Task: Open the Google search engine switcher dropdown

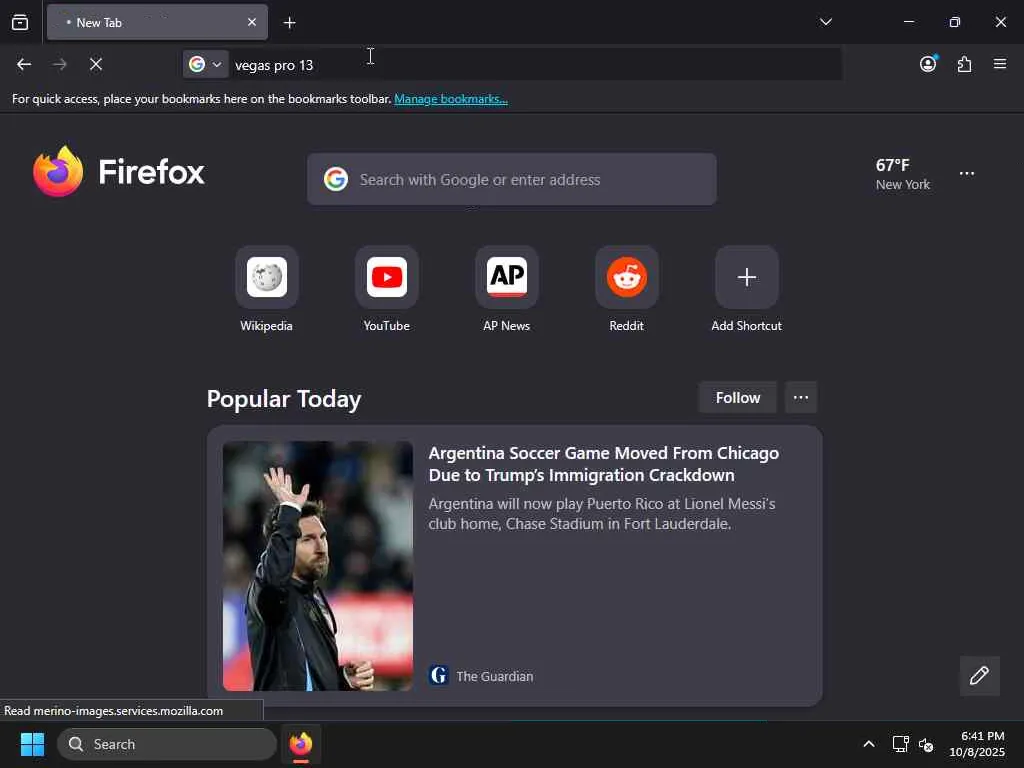Action: 205,64
